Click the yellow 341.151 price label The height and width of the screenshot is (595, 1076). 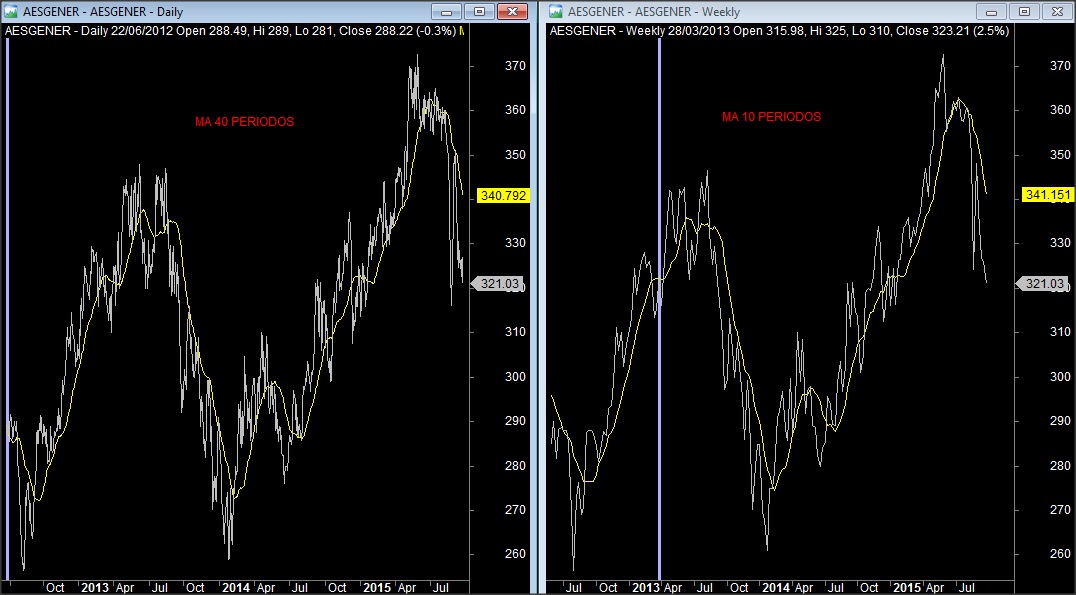pos(1048,195)
